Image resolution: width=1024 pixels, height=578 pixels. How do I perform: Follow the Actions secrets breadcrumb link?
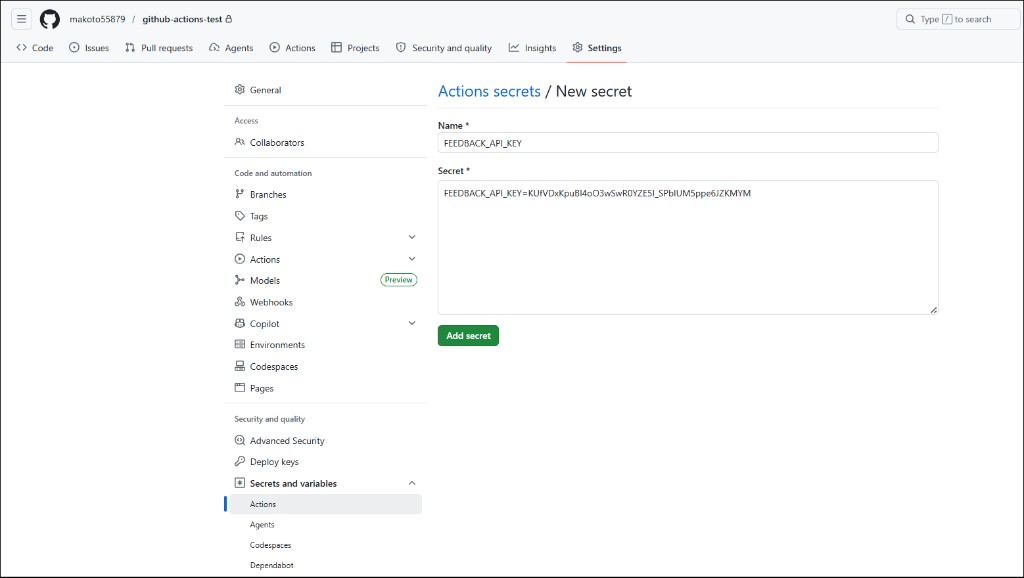click(489, 91)
